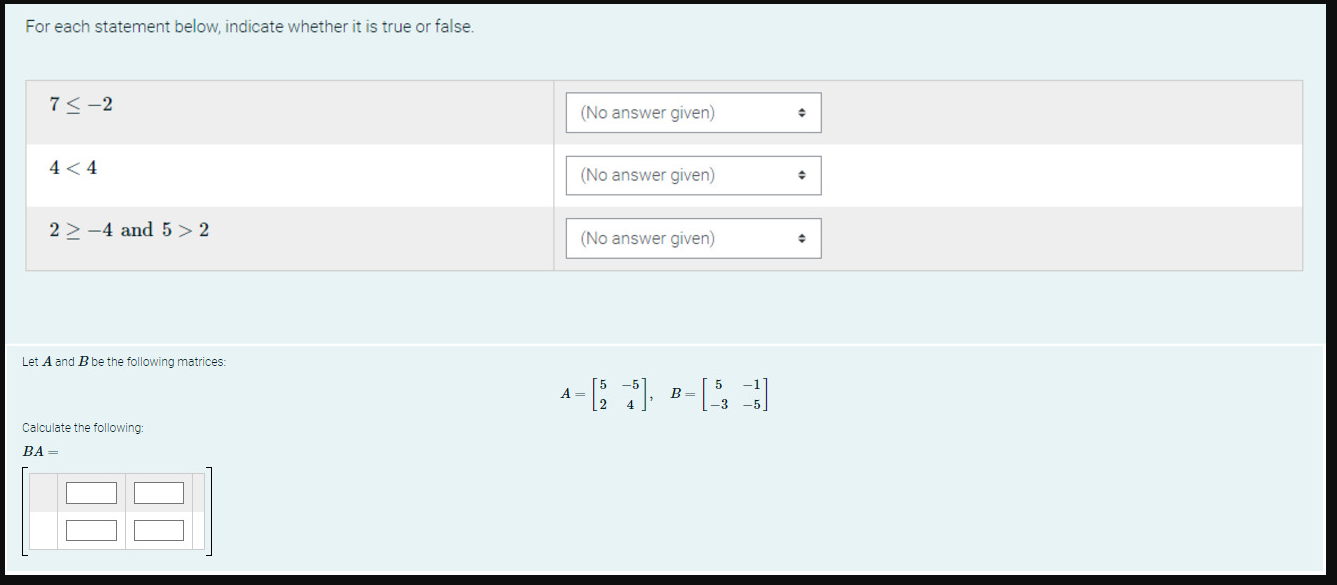The width and height of the screenshot is (1337, 585).
Task: Open the answer dropdown for 4 < 4
Action: pos(693,175)
